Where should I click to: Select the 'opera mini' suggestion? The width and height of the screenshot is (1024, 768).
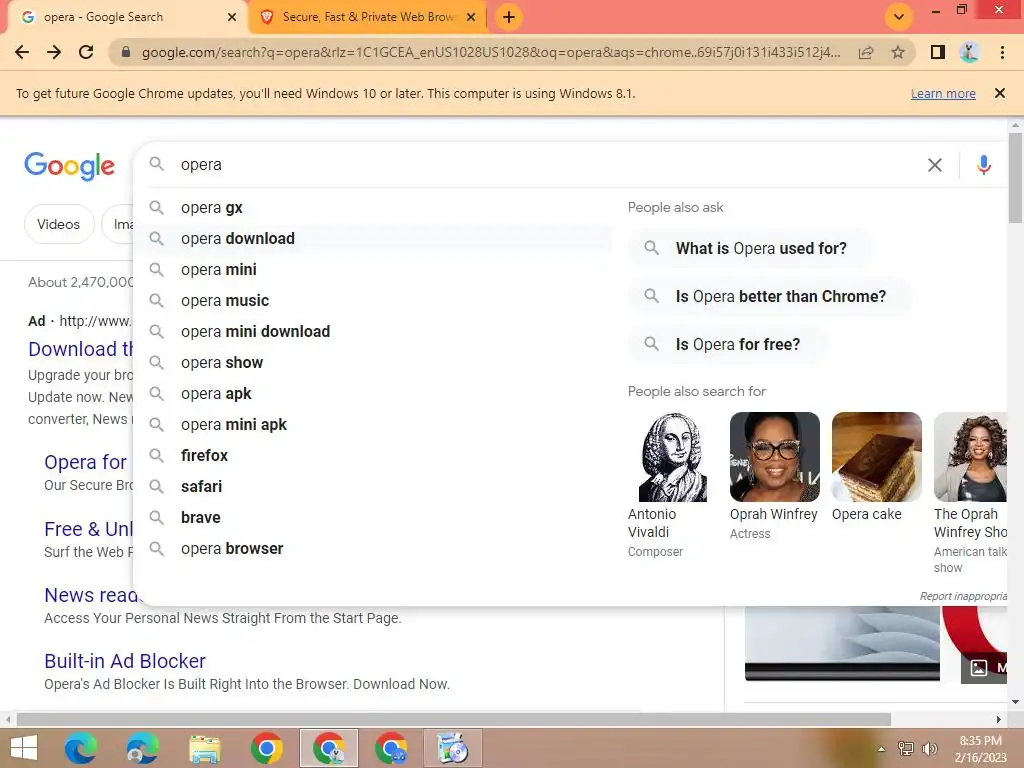[372, 270]
